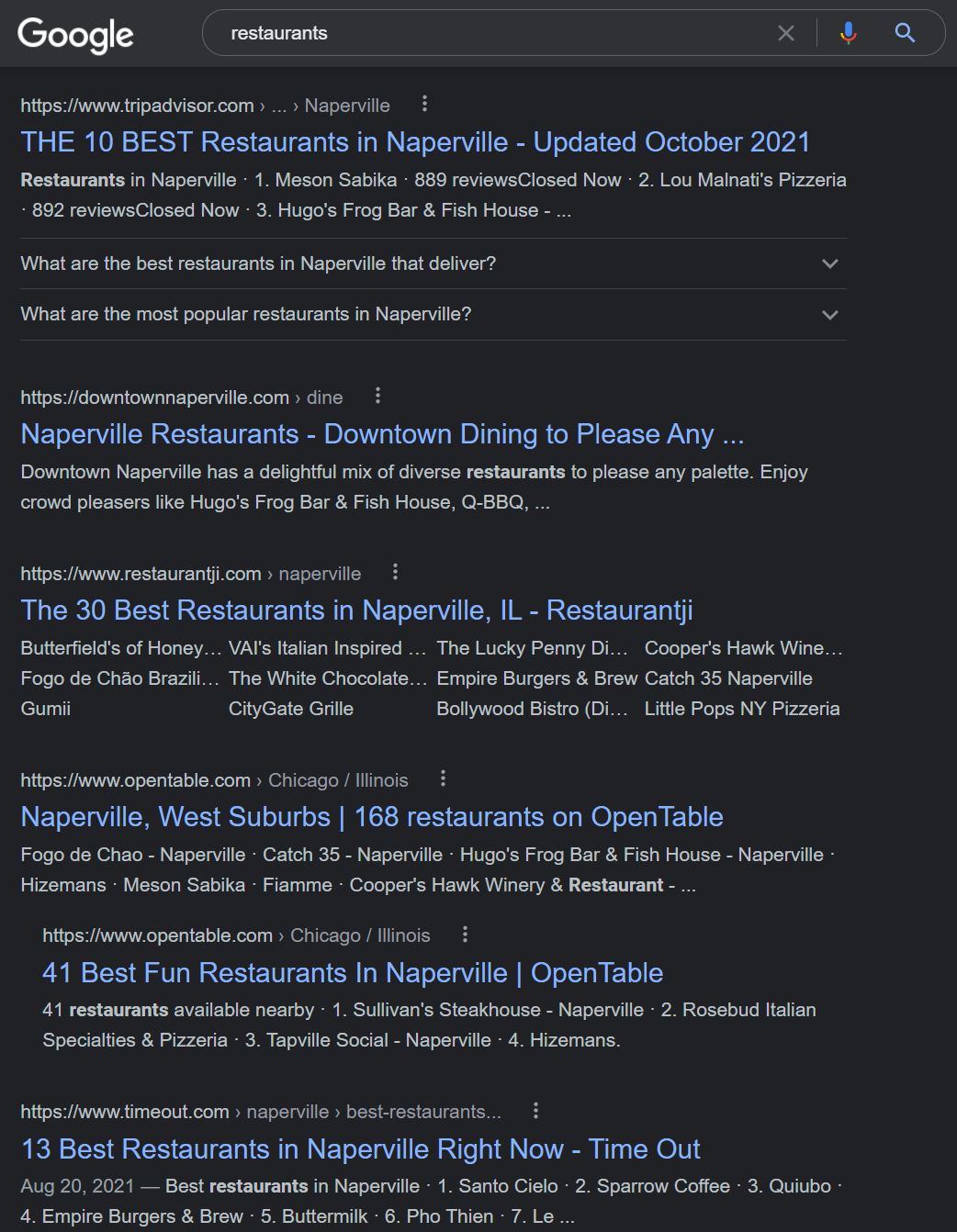Open 'THE 10 BEST Restaurants in Naperville' link
957x1232 pixels.
click(415, 142)
